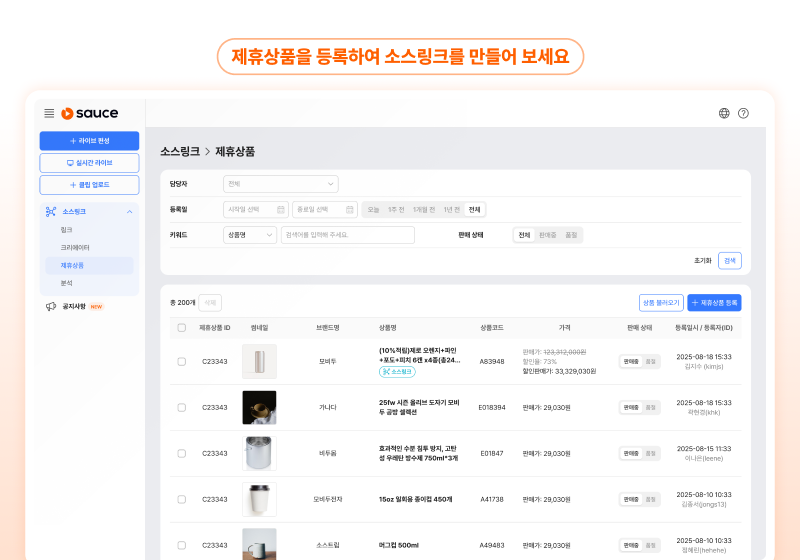Click the 브랜드명 column header
The width and height of the screenshot is (800, 560).
[328, 328]
